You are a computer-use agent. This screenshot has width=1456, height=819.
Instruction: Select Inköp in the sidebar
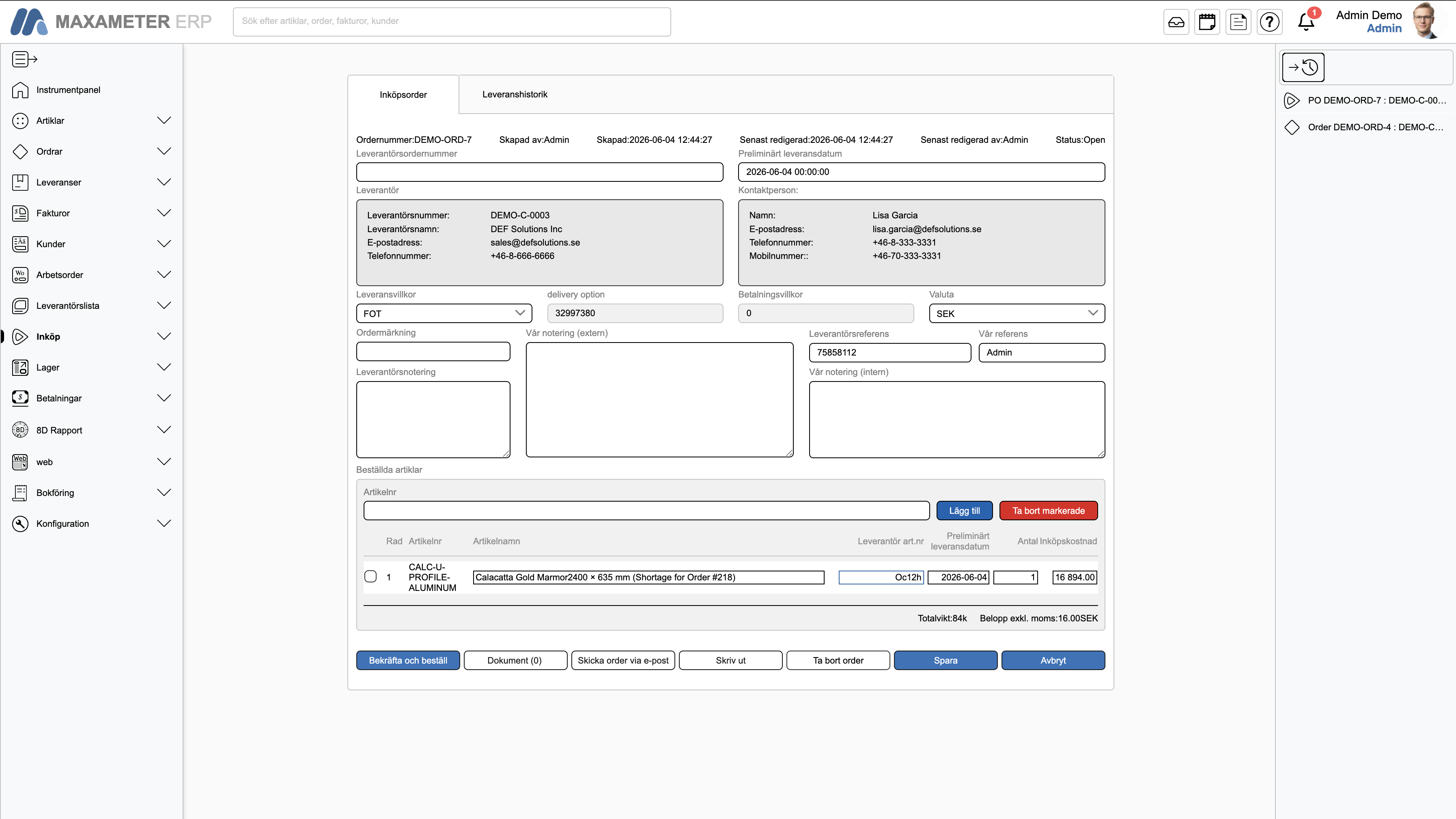click(48, 336)
